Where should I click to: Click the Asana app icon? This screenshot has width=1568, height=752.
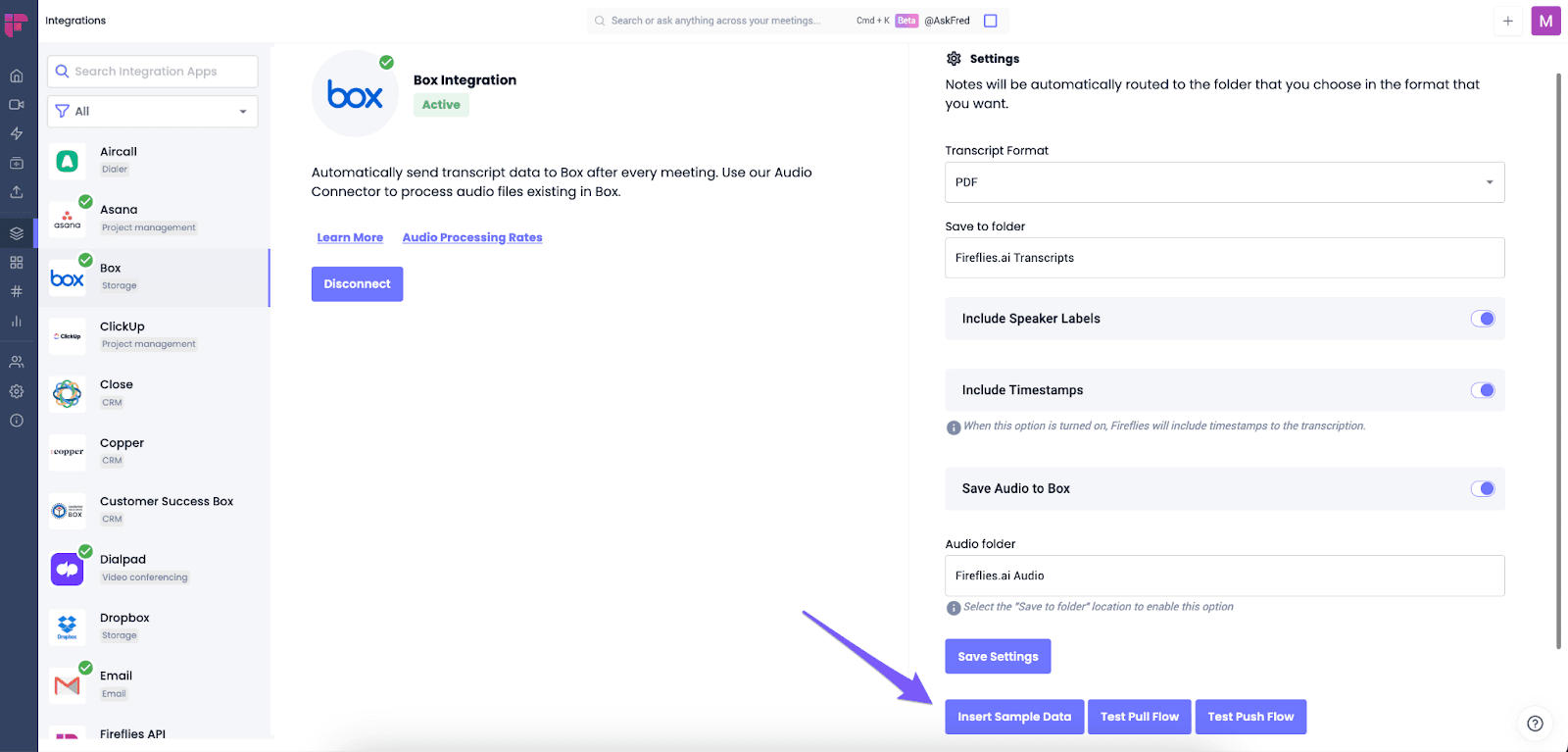[68, 220]
